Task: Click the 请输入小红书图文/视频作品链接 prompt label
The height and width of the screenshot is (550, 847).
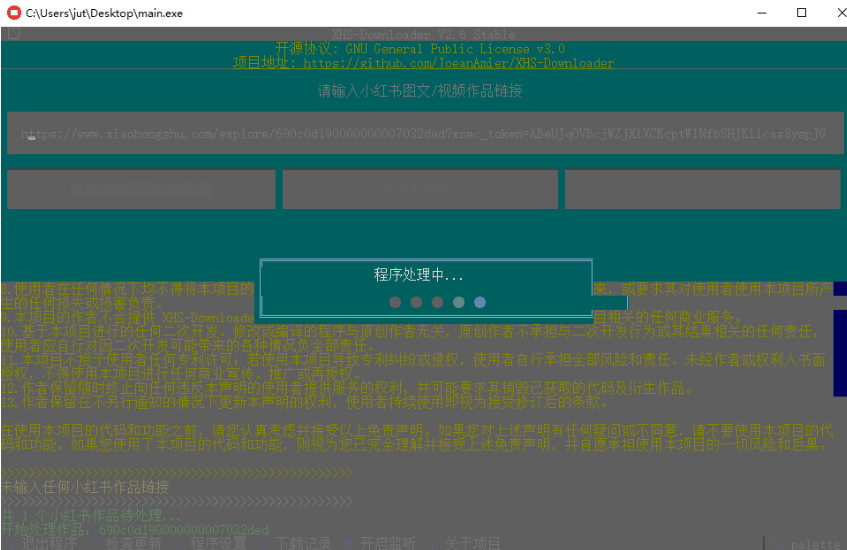Action: 420,91
